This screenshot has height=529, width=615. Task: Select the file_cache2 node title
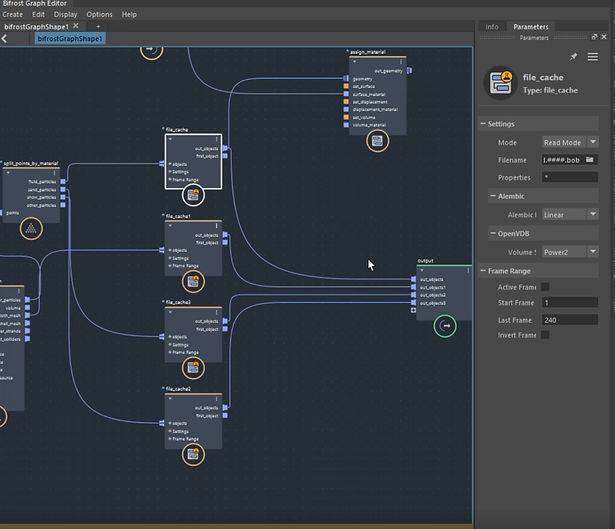(x=178, y=389)
